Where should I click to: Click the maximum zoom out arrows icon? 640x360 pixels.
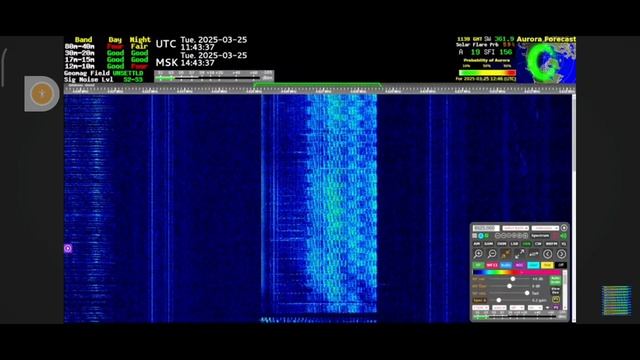520,253
